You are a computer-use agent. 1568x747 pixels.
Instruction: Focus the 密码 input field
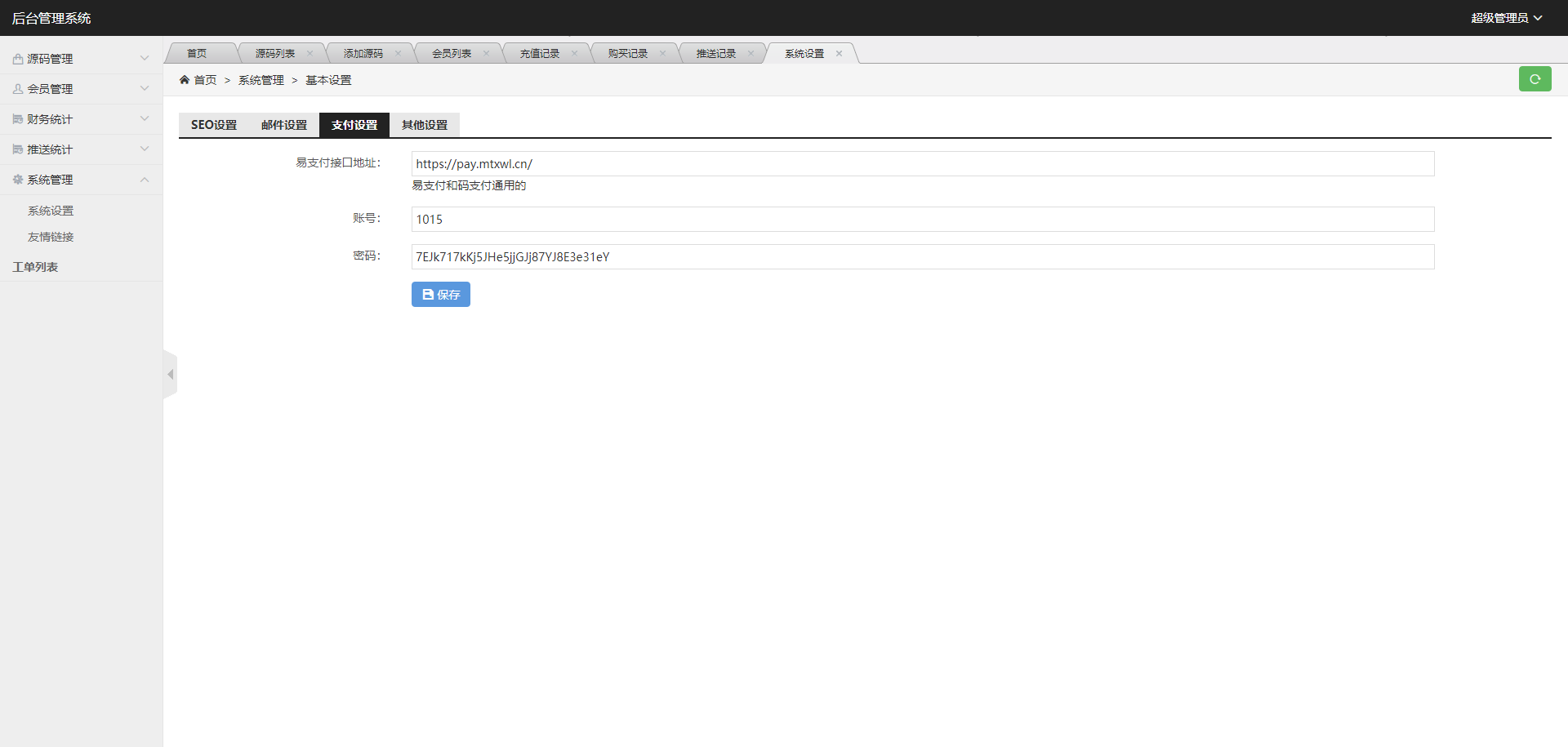922,257
